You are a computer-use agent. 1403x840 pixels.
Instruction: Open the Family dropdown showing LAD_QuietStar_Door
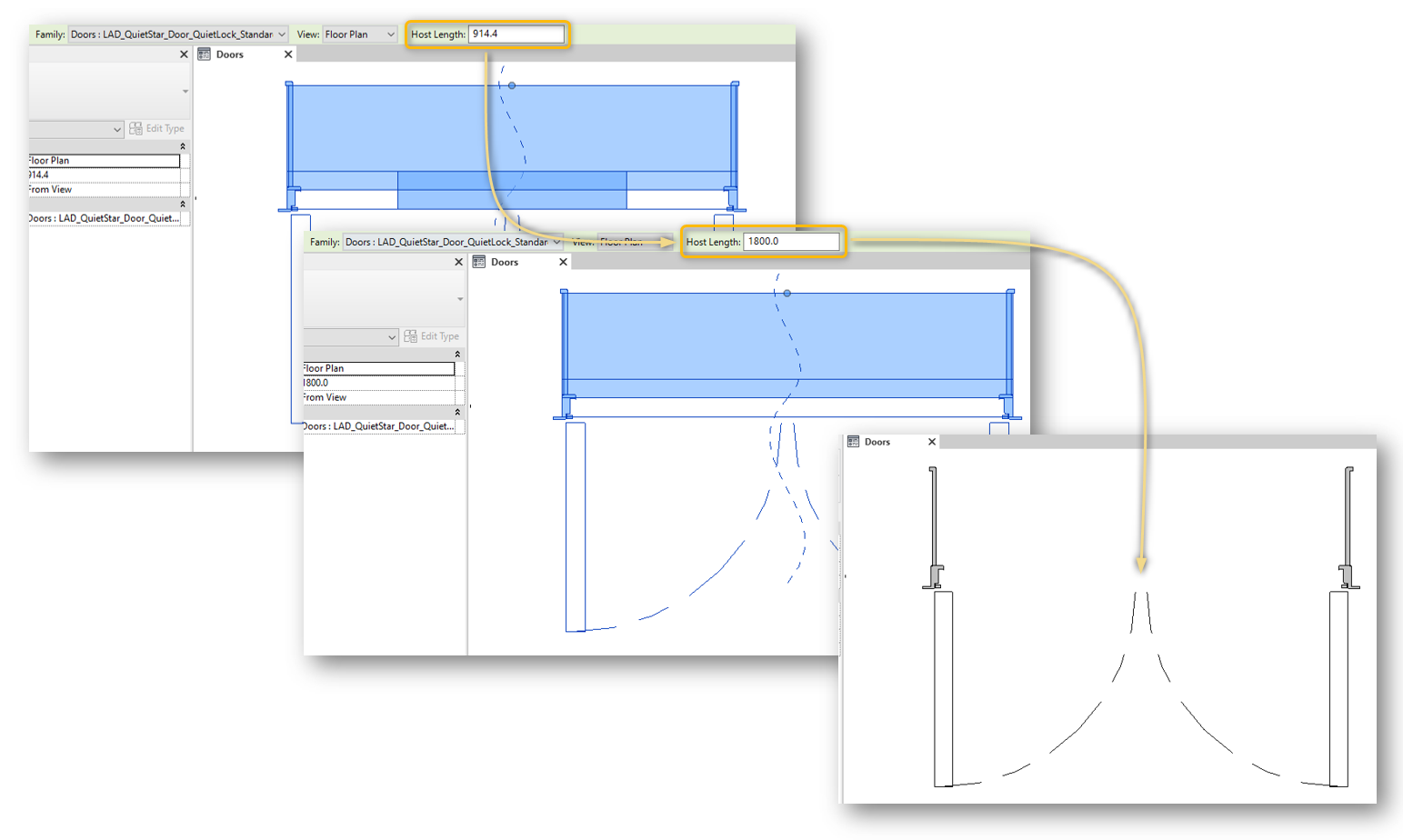pos(178,34)
